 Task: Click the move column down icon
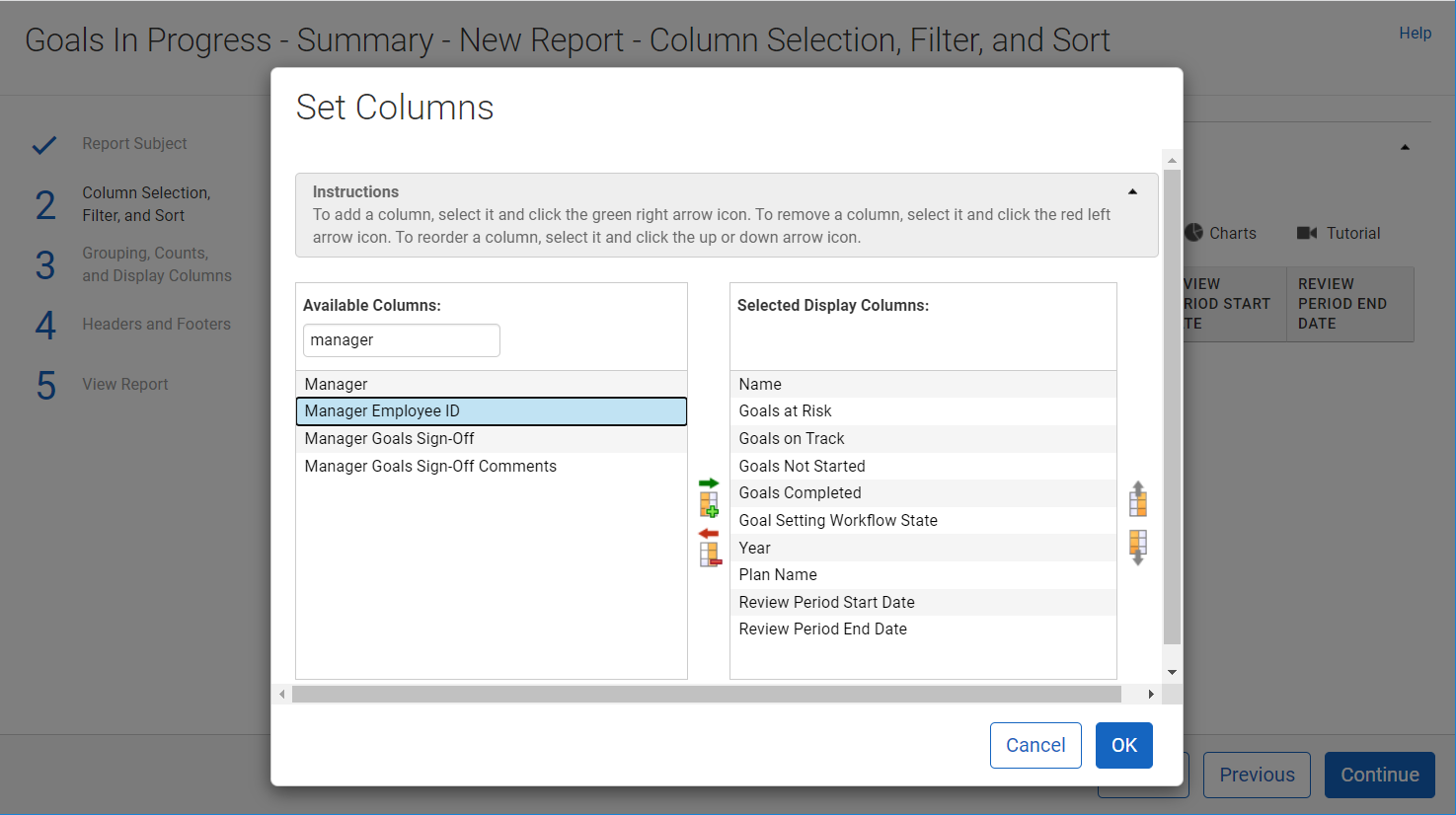1137,546
